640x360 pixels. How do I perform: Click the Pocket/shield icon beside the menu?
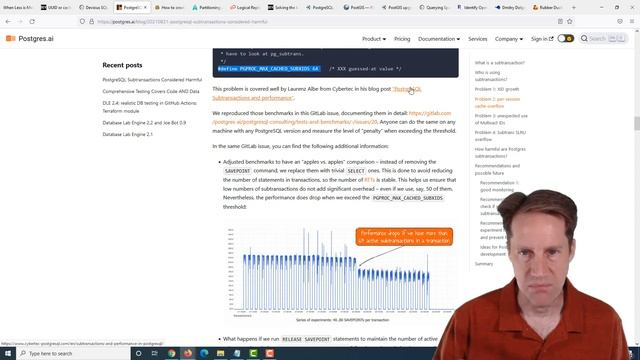(620, 22)
